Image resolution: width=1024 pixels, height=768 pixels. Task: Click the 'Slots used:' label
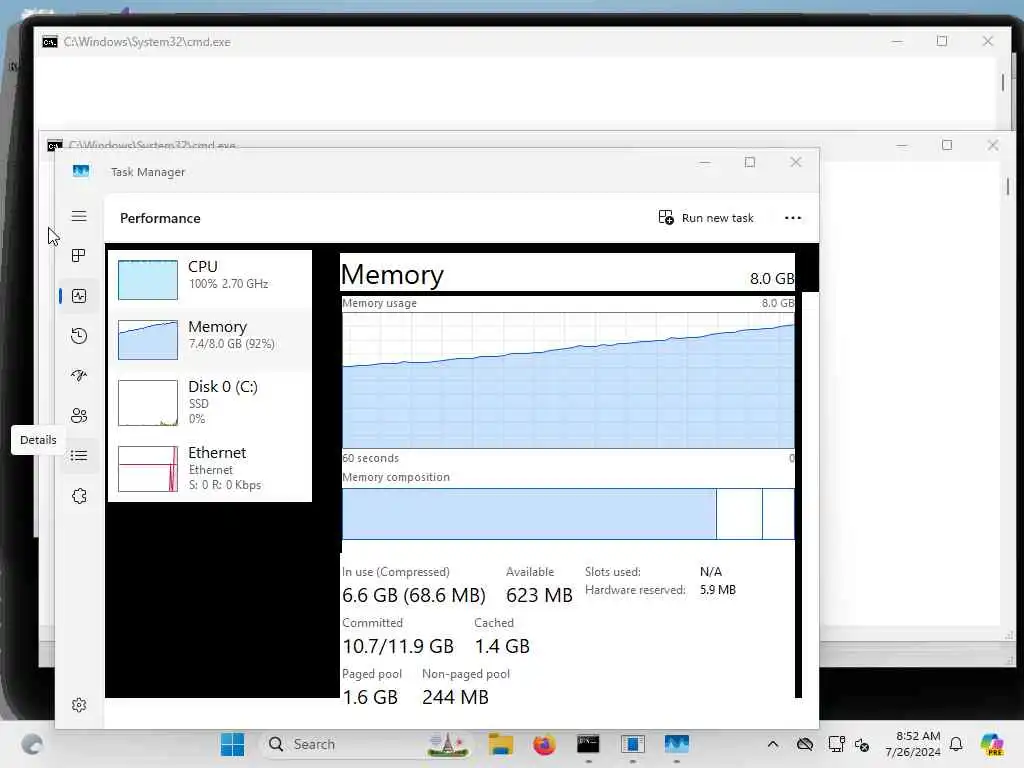[x=613, y=571]
